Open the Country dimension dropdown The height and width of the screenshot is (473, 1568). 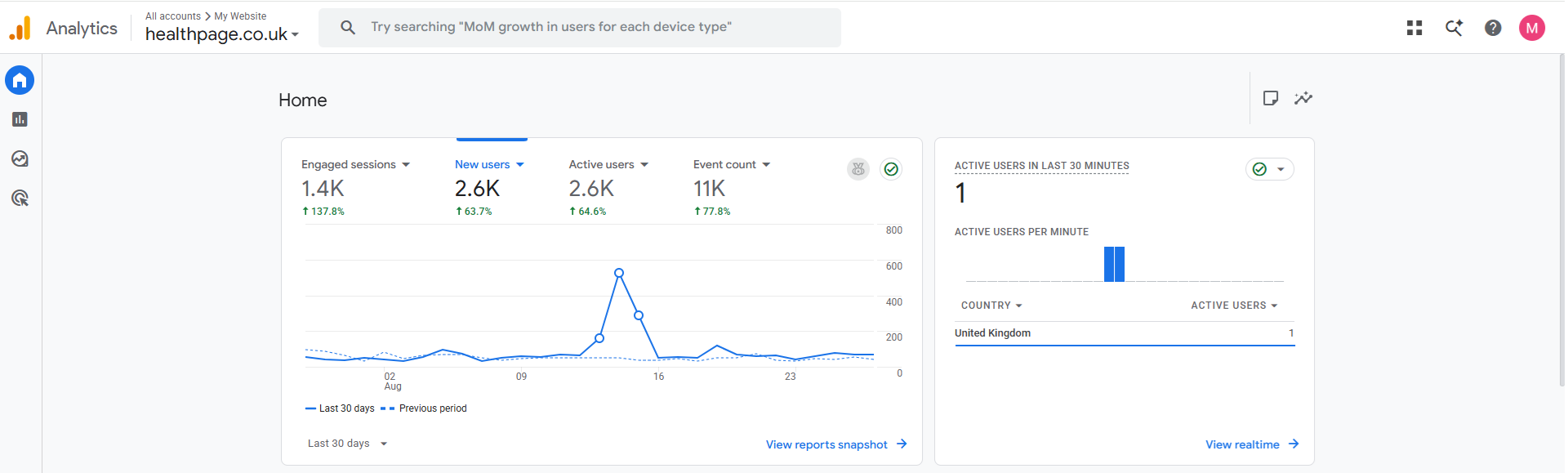pos(991,306)
